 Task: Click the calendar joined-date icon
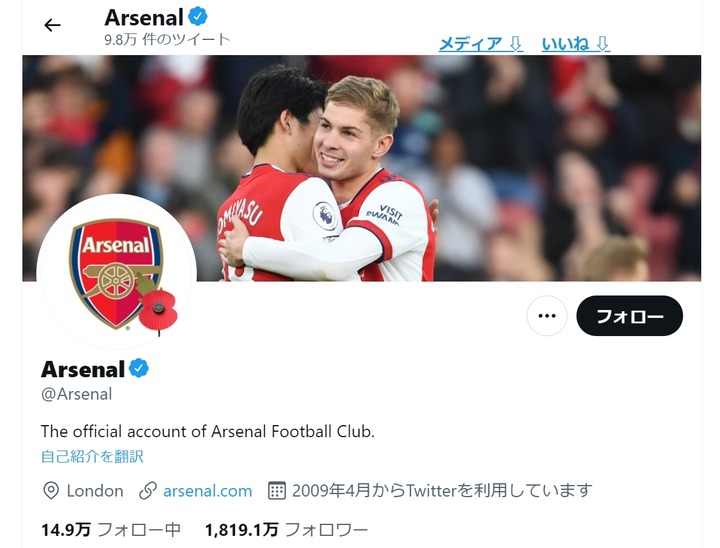tap(277, 491)
